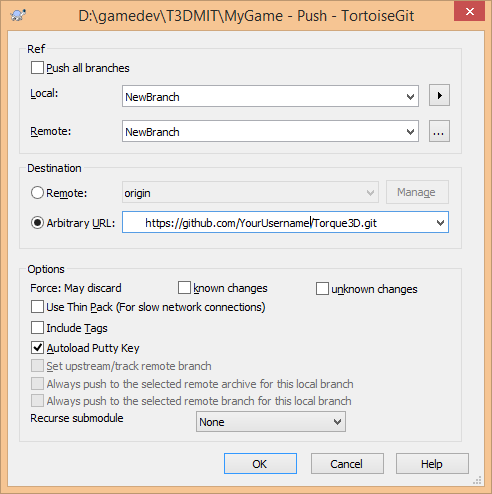Select the Remote destination radio button

pos(37,193)
